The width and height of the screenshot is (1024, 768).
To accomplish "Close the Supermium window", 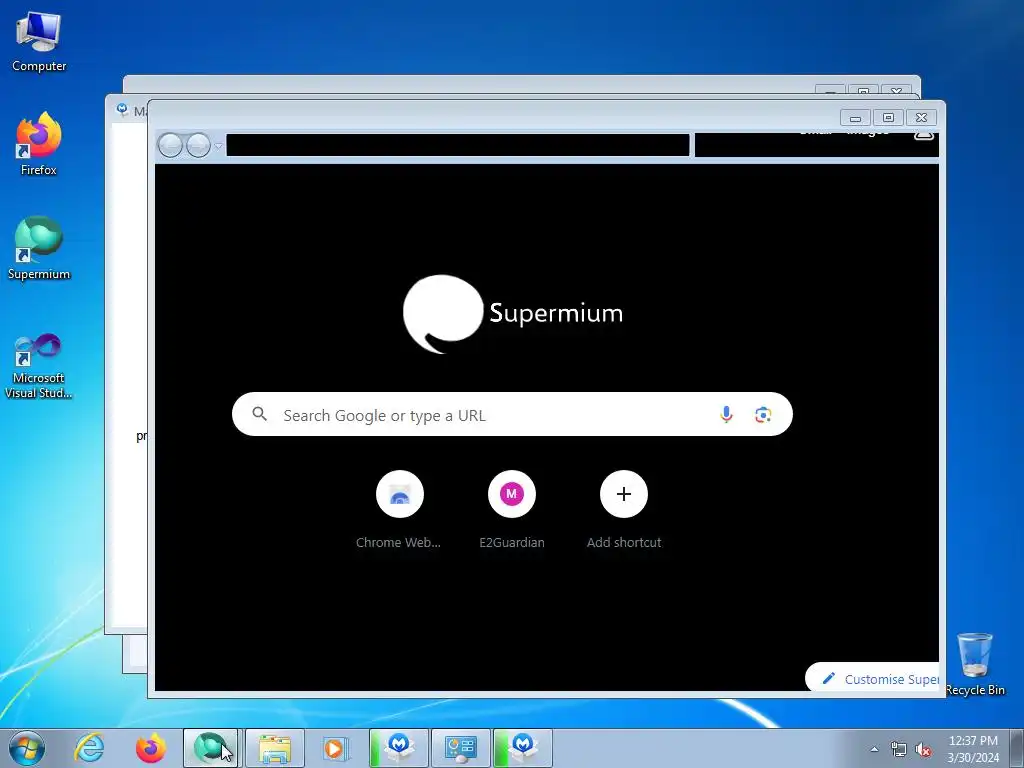I will pyautogui.click(x=921, y=118).
